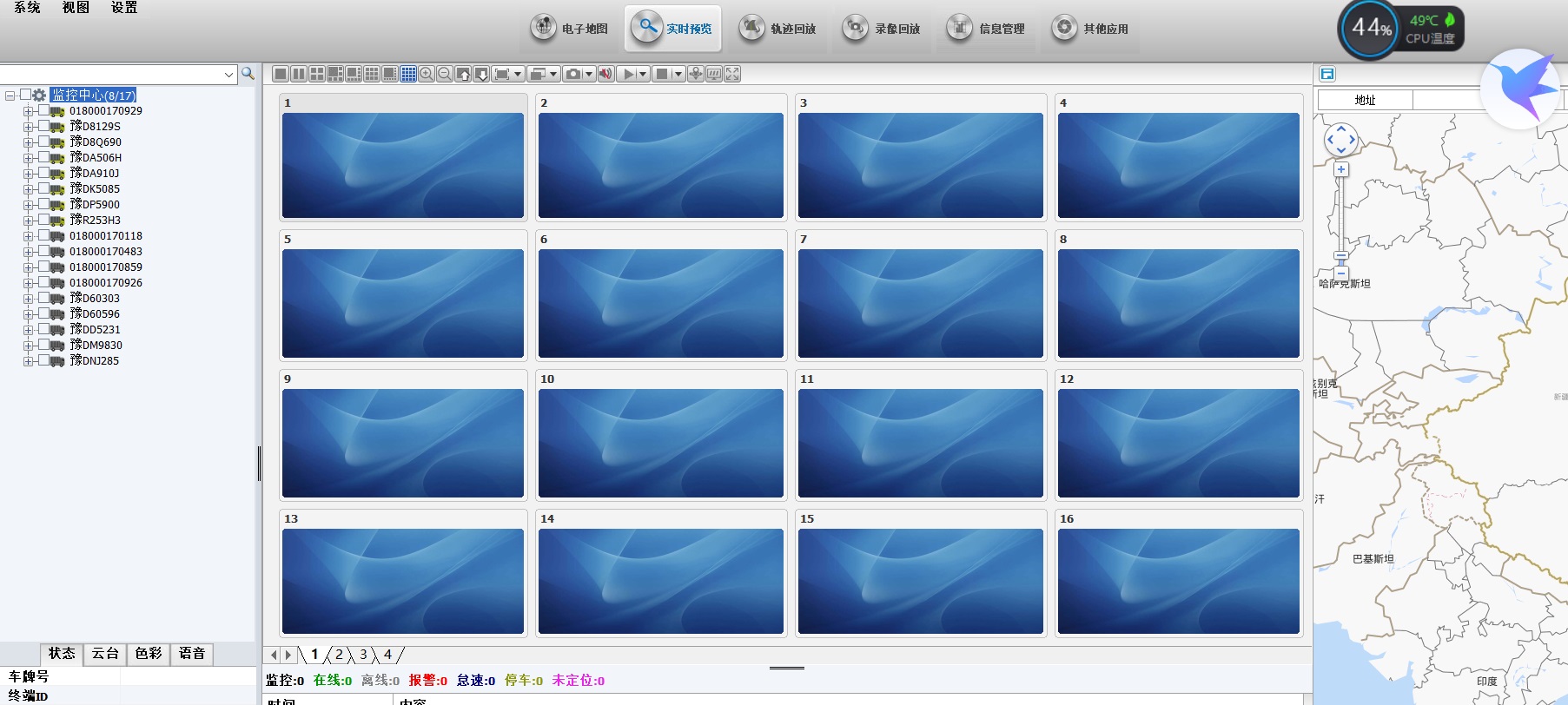Click the save icon above the map

(1327, 74)
